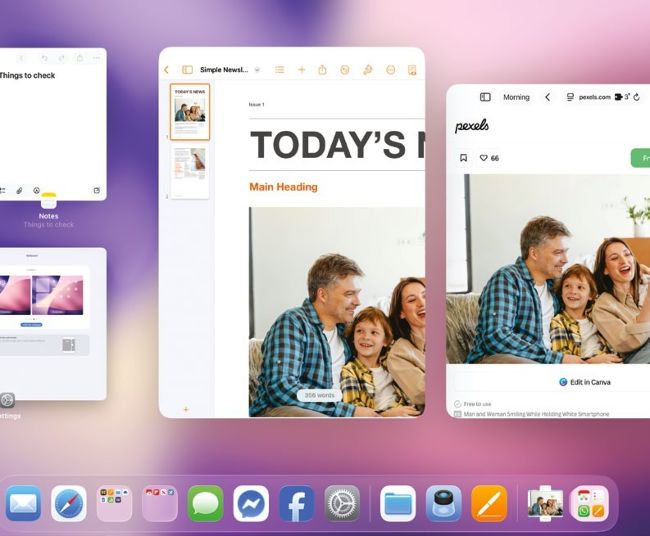Image resolution: width=650 pixels, height=536 pixels.
Task: Open the Morning tab group in Safari
Action: [517, 97]
